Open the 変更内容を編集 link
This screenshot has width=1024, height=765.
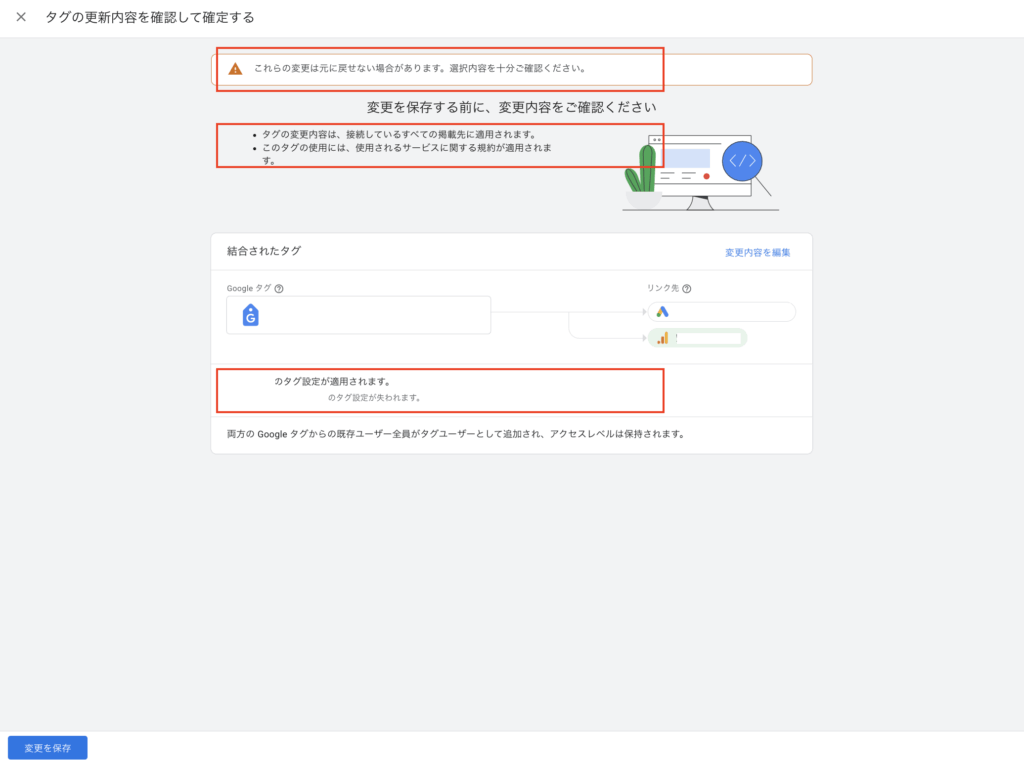click(758, 252)
